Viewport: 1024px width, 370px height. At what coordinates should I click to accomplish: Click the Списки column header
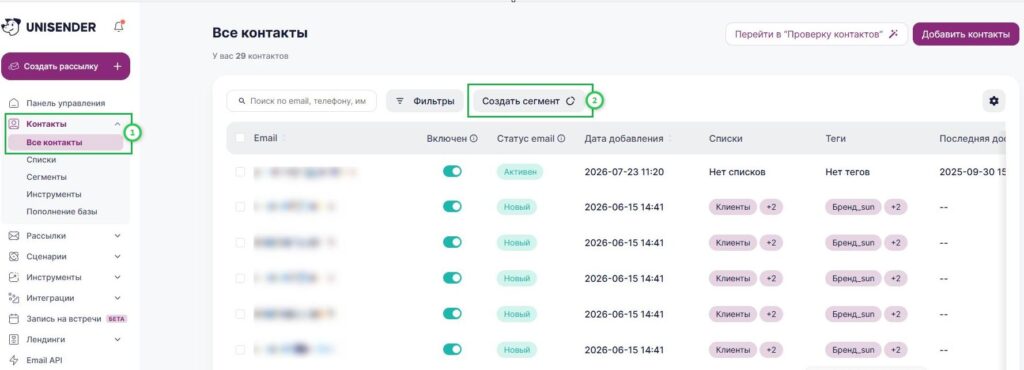pos(725,138)
